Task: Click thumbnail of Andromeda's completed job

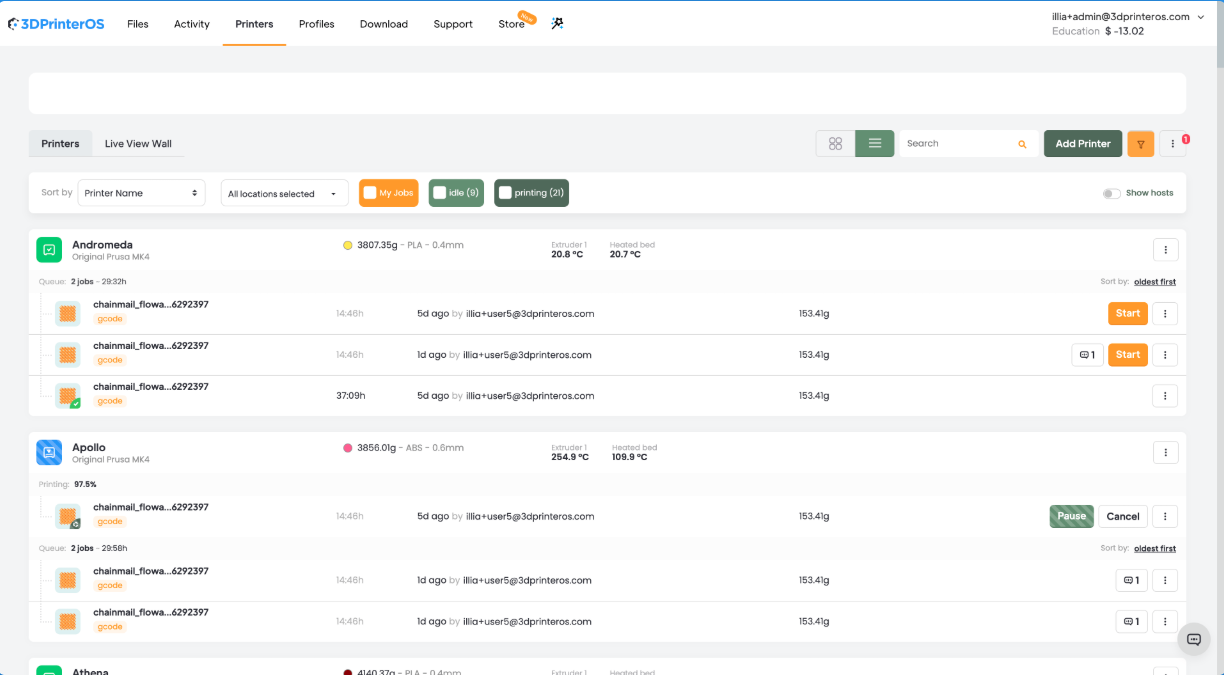Action: click(x=68, y=396)
